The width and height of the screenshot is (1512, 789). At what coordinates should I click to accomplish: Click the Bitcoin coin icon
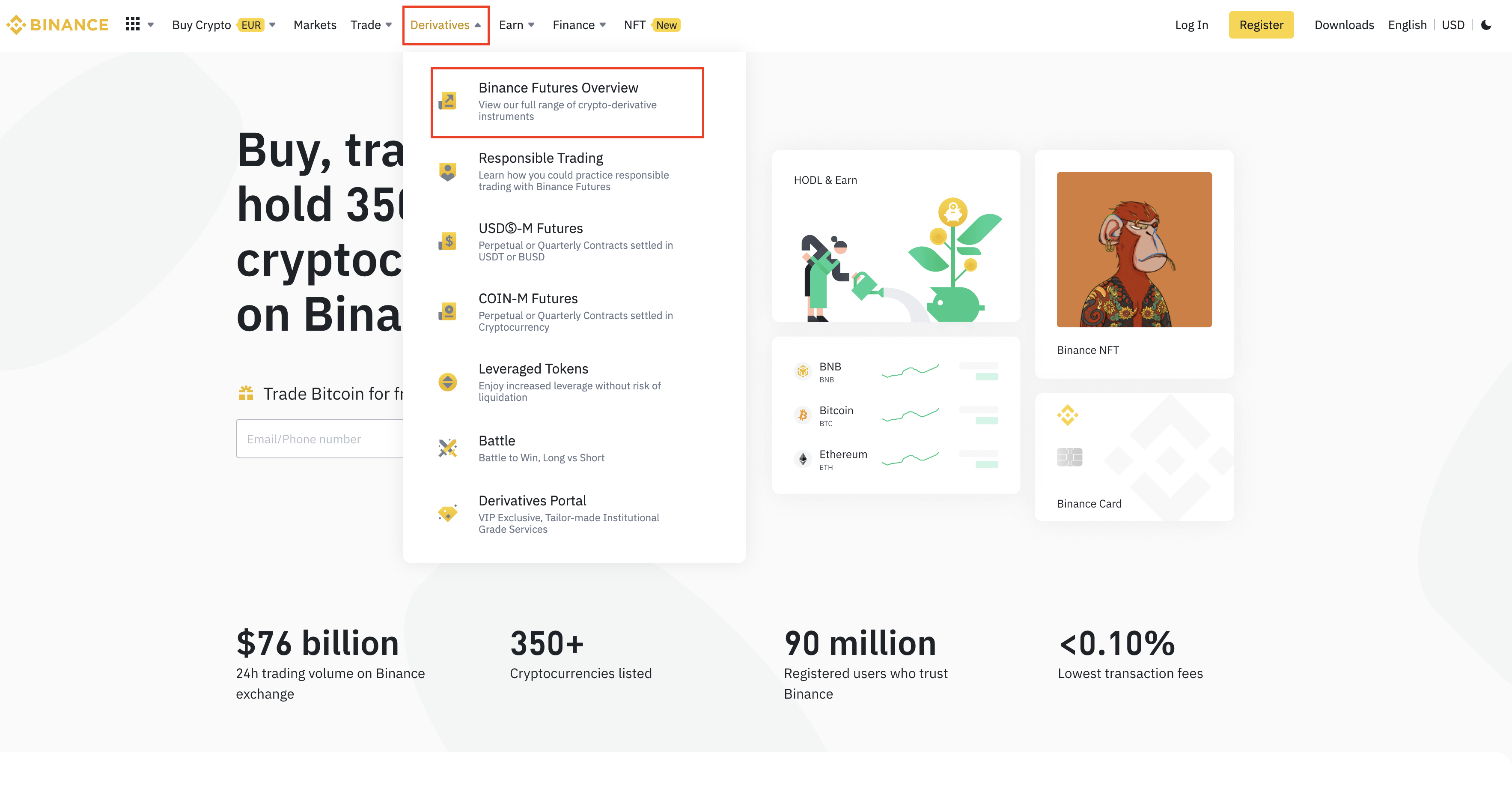[x=802, y=415]
